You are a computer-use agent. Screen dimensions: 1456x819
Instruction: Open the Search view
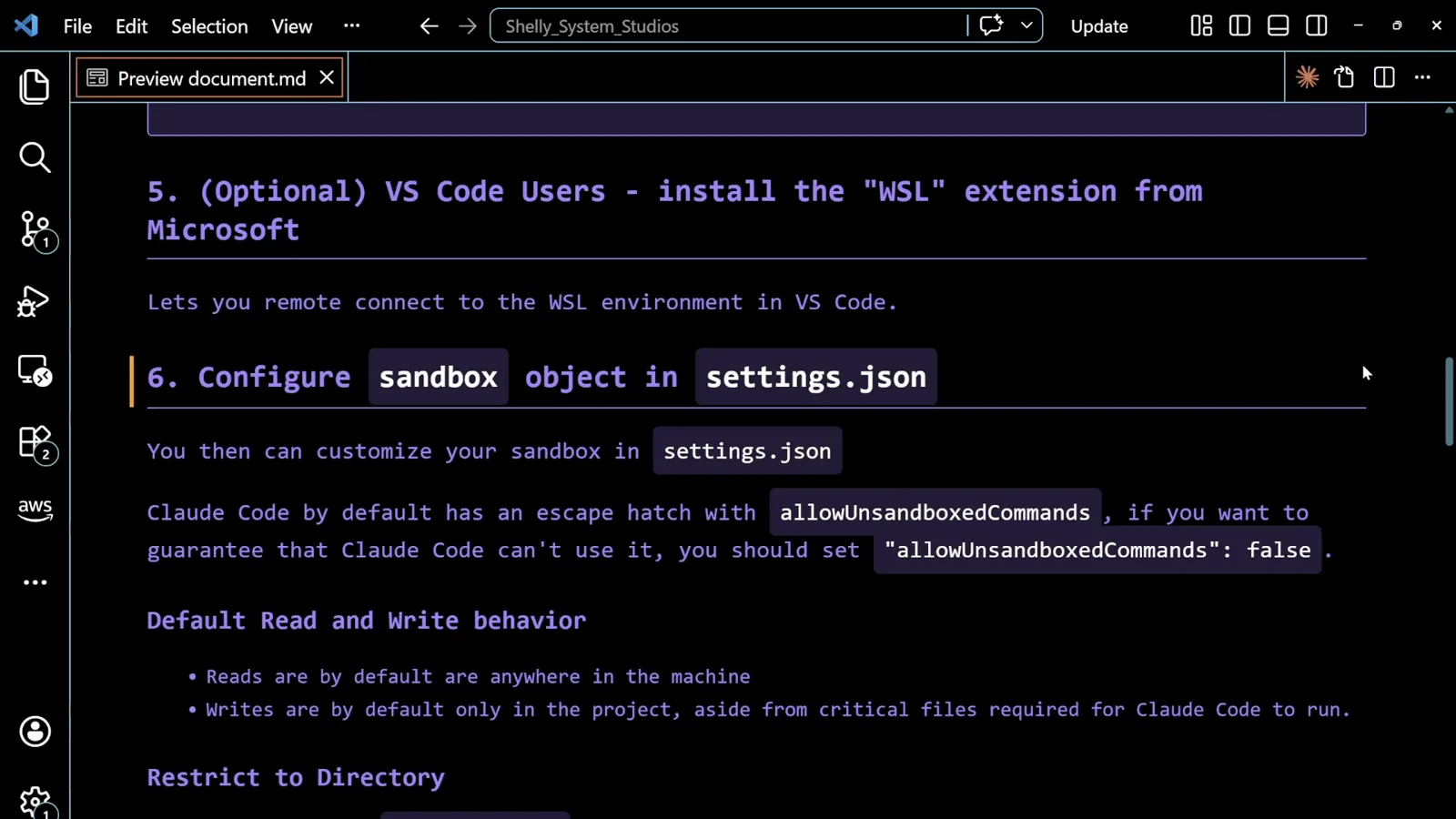[35, 157]
